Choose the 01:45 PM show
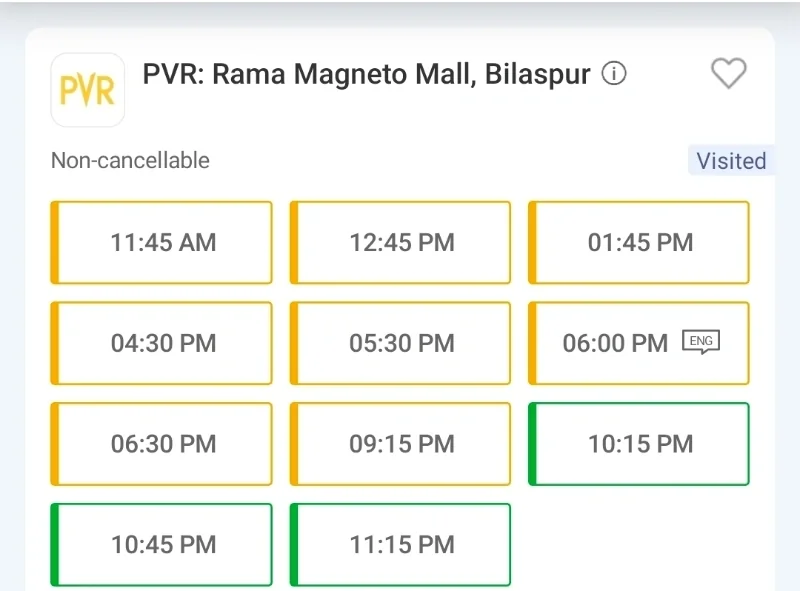The image size is (800, 591). (x=640, y=243)
